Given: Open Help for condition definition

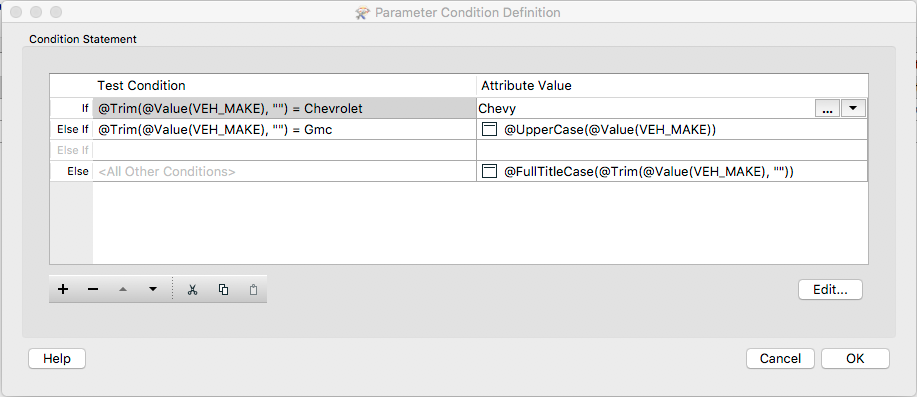Looking at the screenshot, I should [57, 358].
